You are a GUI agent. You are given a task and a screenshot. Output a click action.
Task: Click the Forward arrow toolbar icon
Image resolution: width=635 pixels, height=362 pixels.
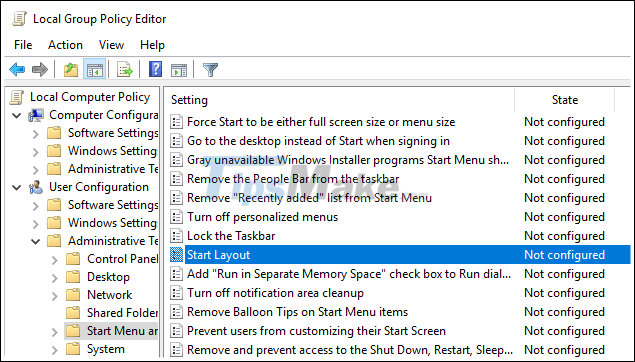click(x=40, y=69)
